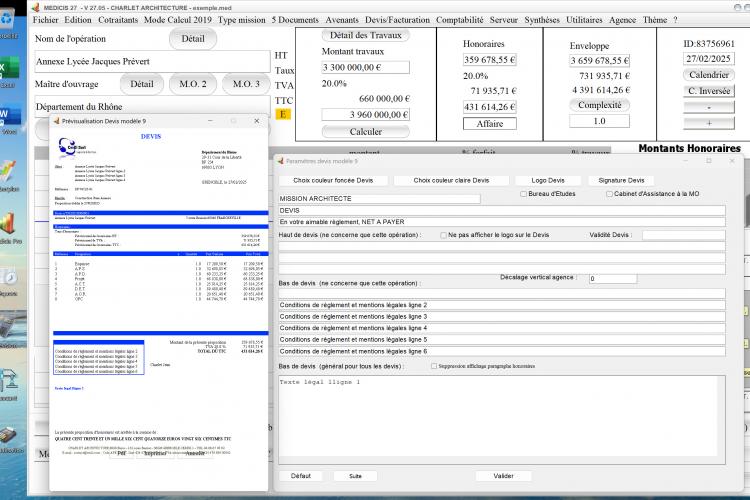The width and height of the screenshot is (750, 500).
Task: Open the Calendrier button
Action: coord(709,75)
